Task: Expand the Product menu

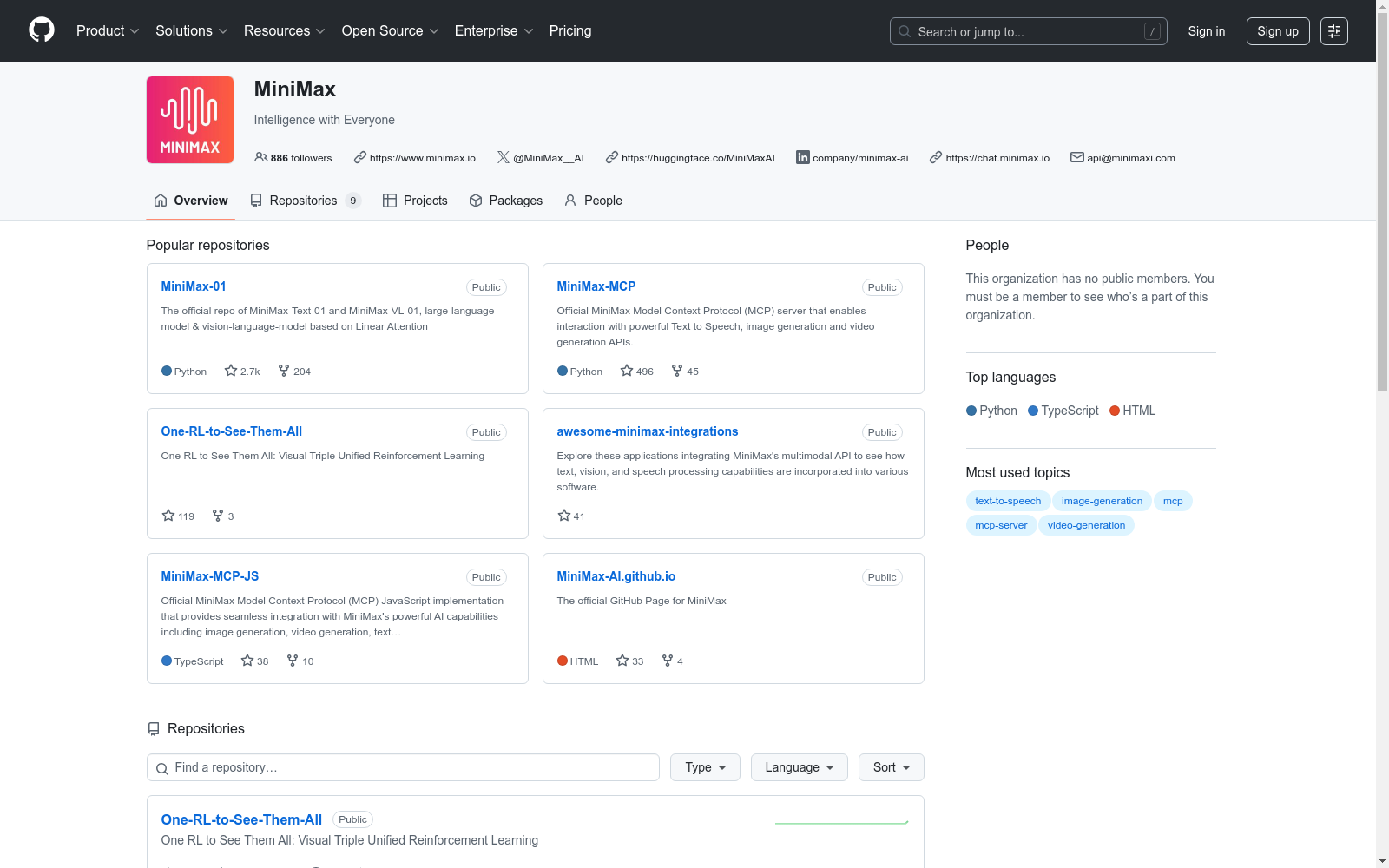Action: [x=108, y=31]
